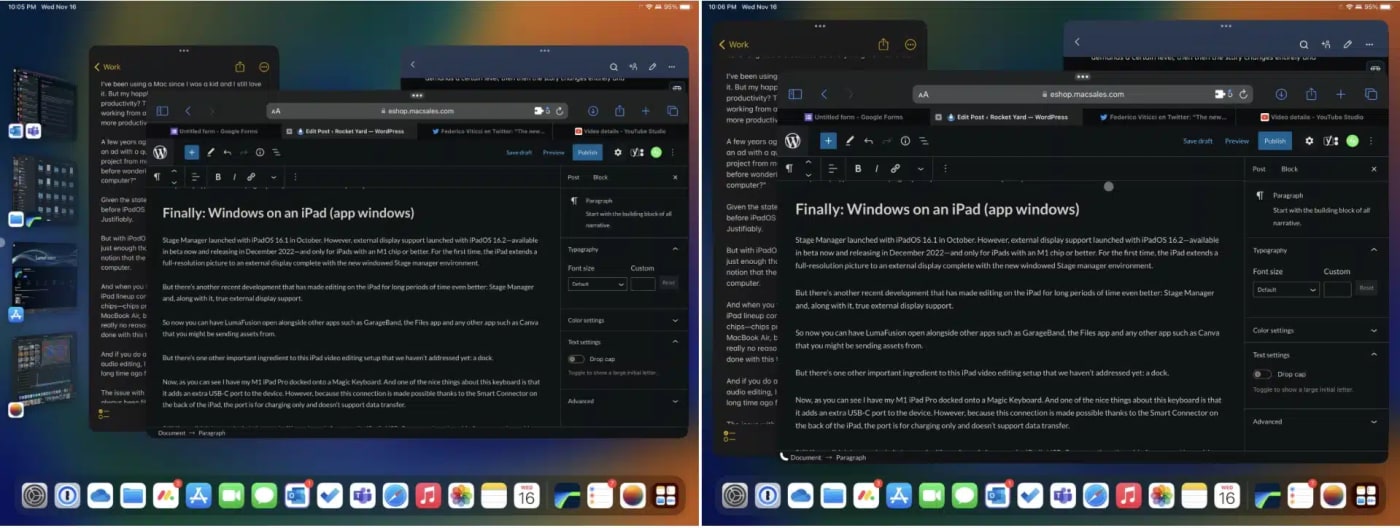Click blue block inserter plus in 10:05 PM screenshot
Image resolution: width=1400 pixels, height=528 pixels.
tap(192, 153)
